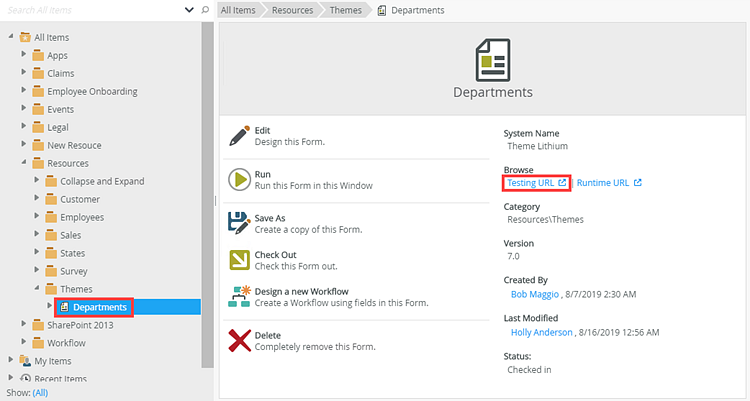
Task: Click the Save As floppy disk icon
Action: coord(239,223)
